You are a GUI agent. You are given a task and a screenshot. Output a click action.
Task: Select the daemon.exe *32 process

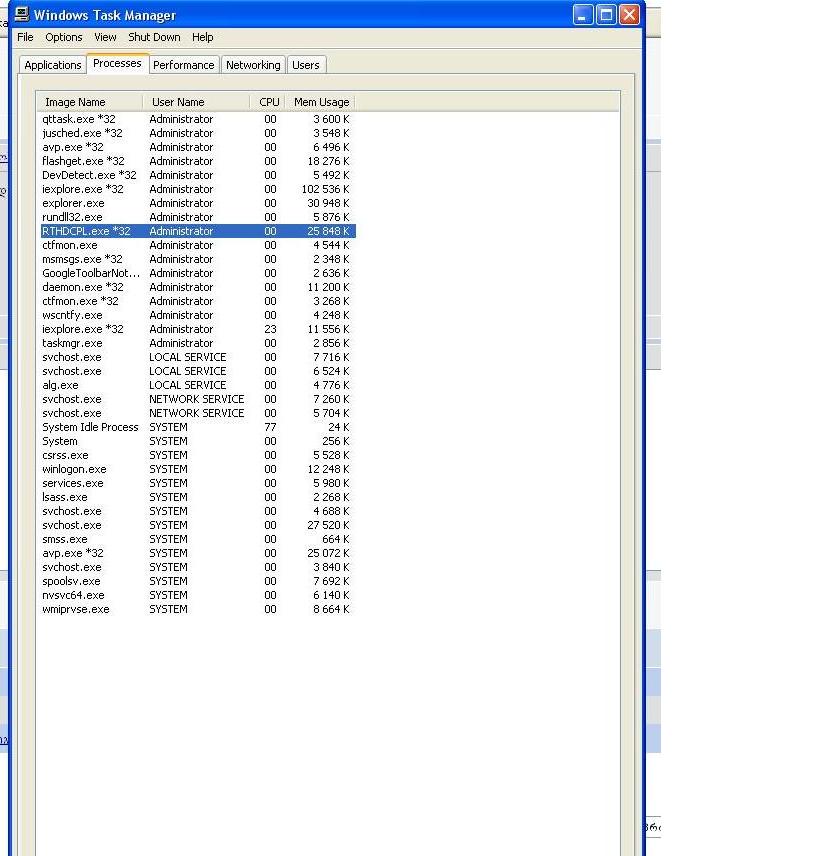(x=198, y=287)
